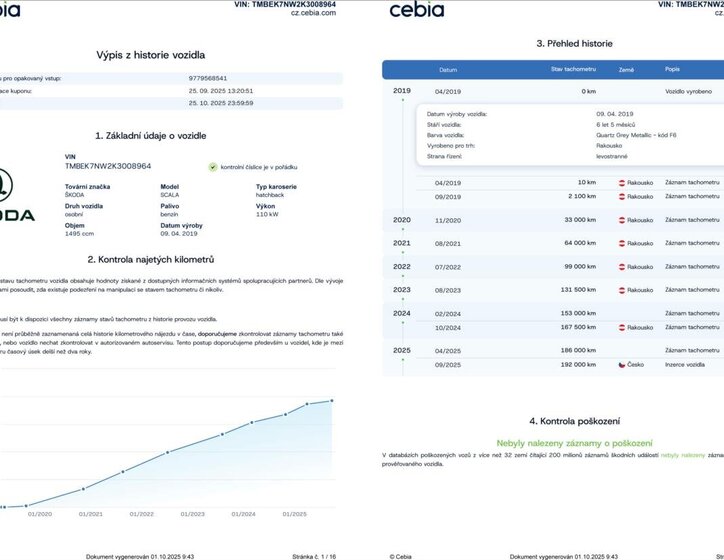Screen dimensions: 724x560
Task: Select the 'Datum' column header
Action: click(448, 70)
